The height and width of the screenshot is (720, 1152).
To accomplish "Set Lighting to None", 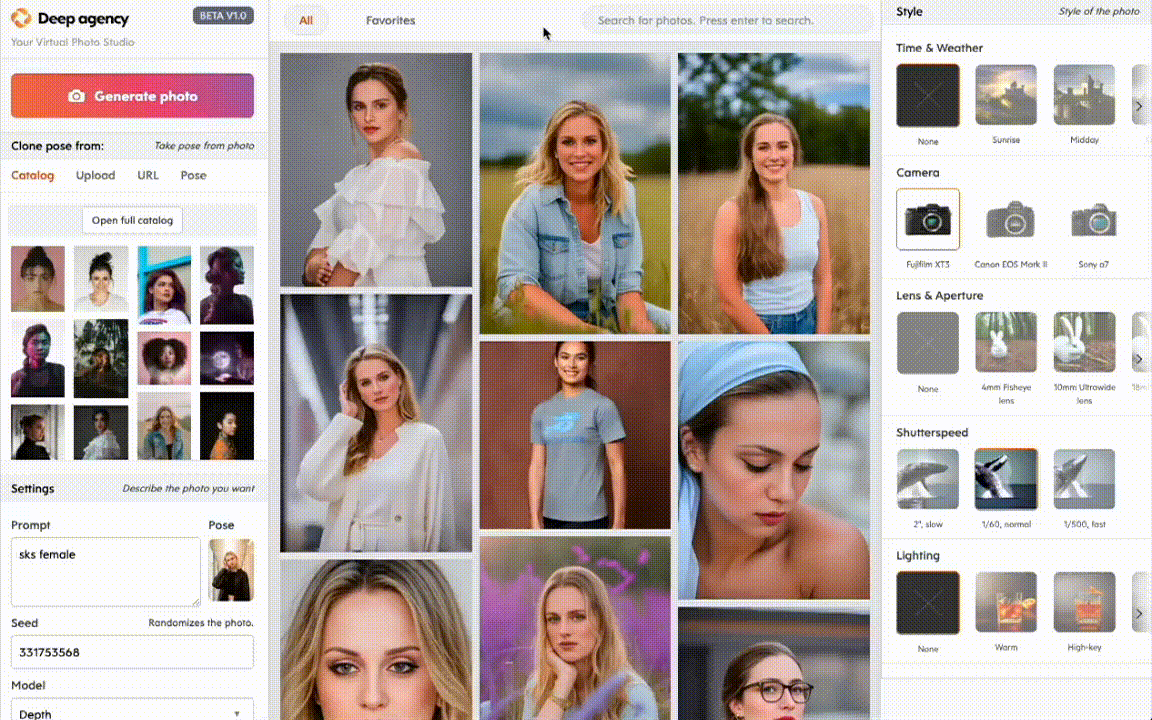I will pos(927,602).
